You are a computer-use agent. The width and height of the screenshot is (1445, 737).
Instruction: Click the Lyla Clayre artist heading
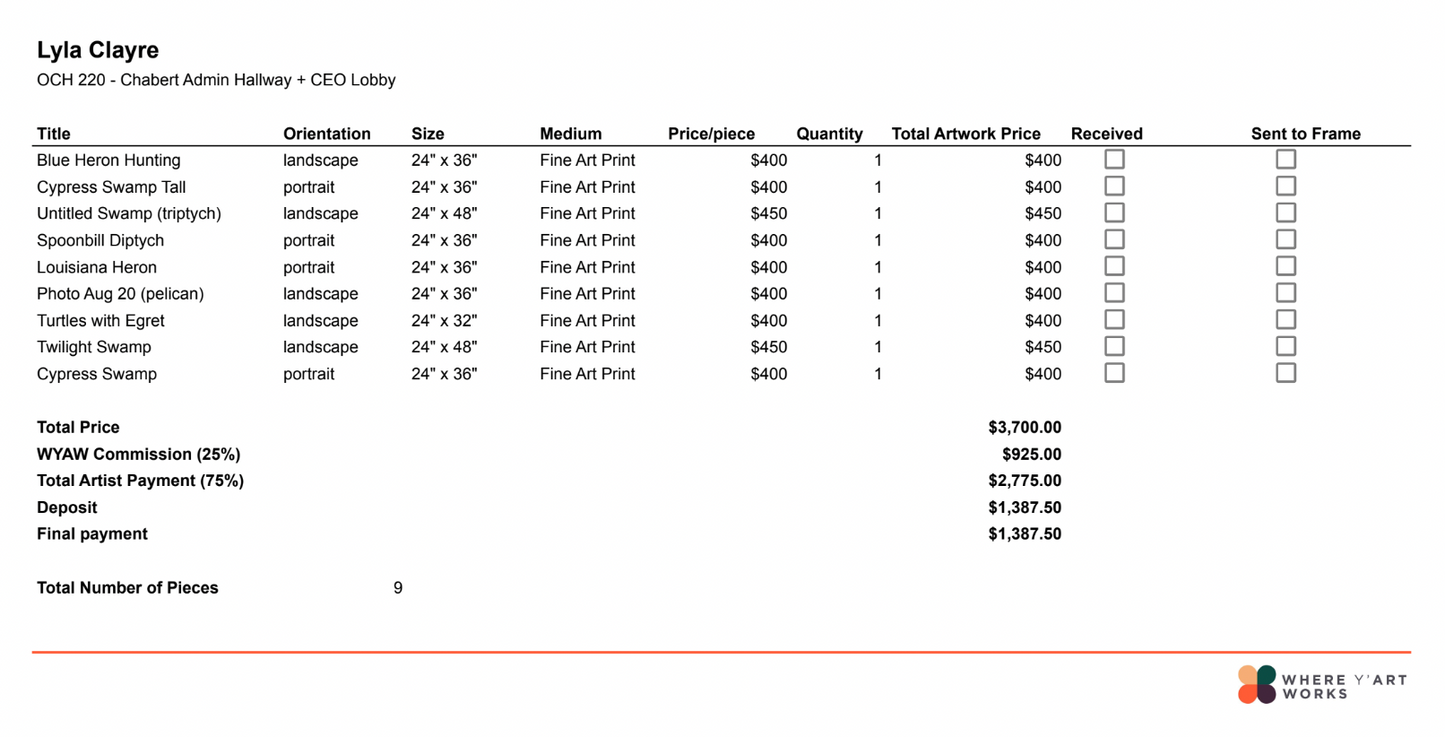[x=98, y=50]
